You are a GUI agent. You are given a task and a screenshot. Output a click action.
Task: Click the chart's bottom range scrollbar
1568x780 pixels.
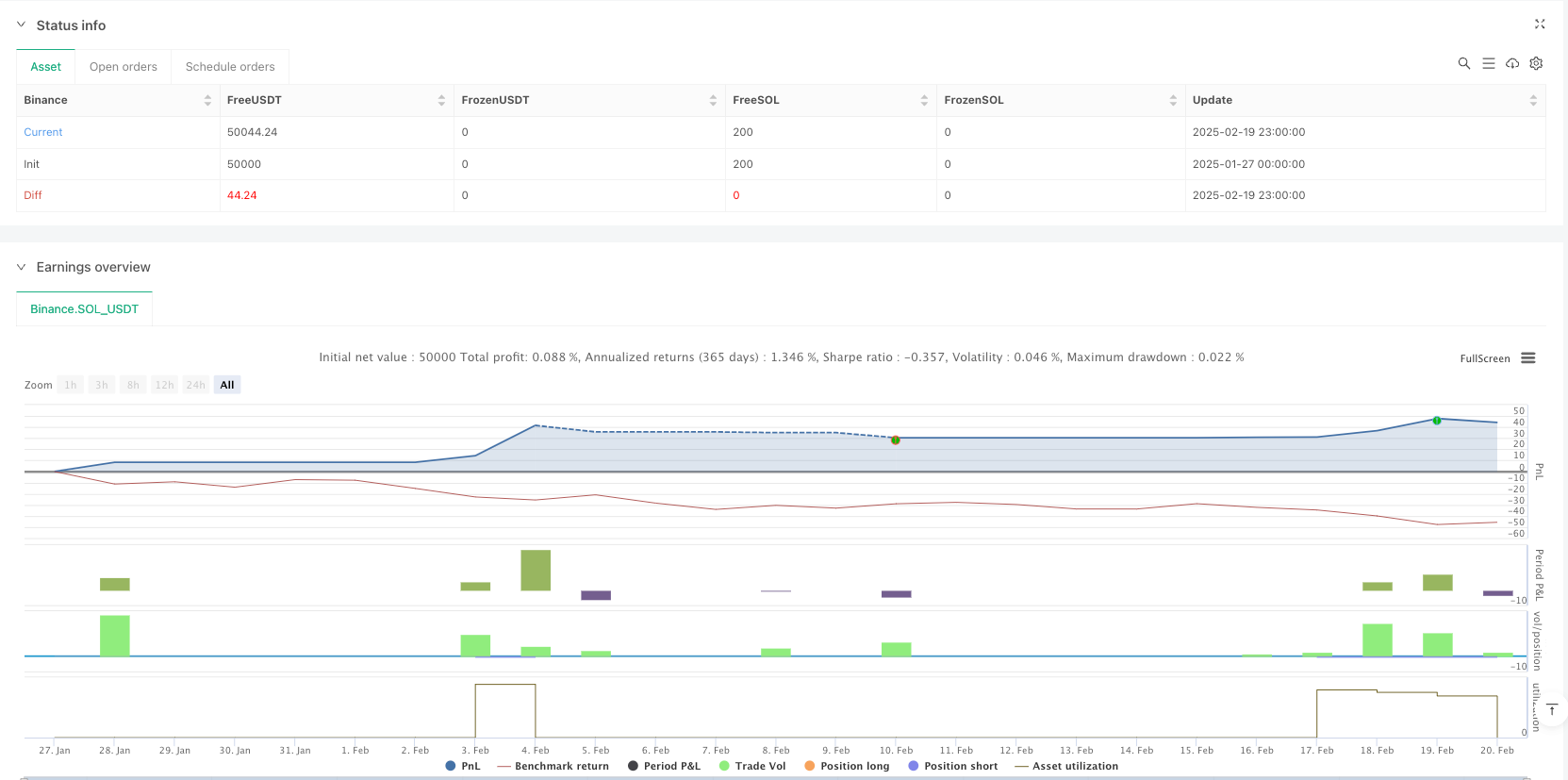(x=773, y=777)
